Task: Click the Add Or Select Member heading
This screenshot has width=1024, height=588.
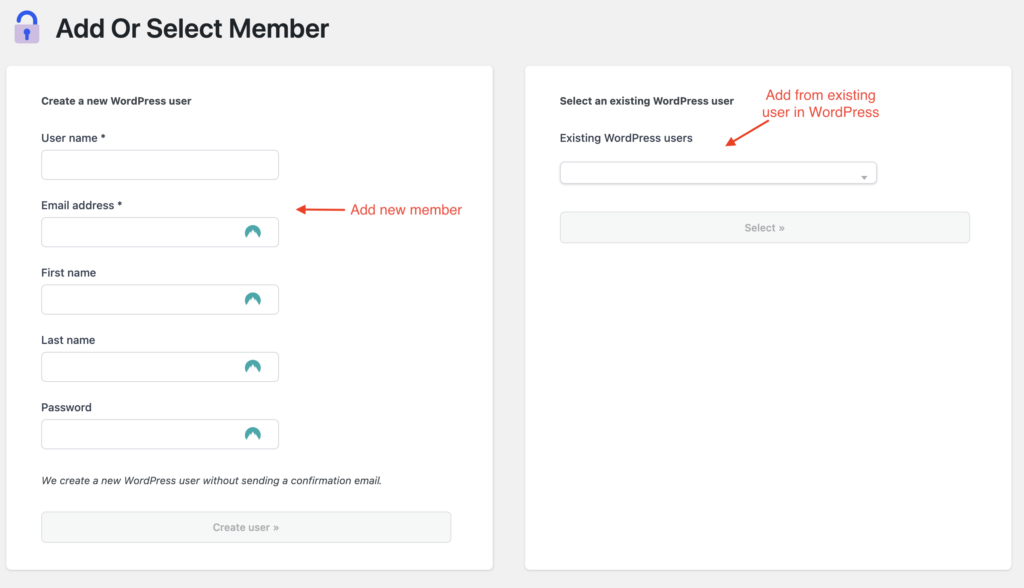Action: (x=191, y=28)
